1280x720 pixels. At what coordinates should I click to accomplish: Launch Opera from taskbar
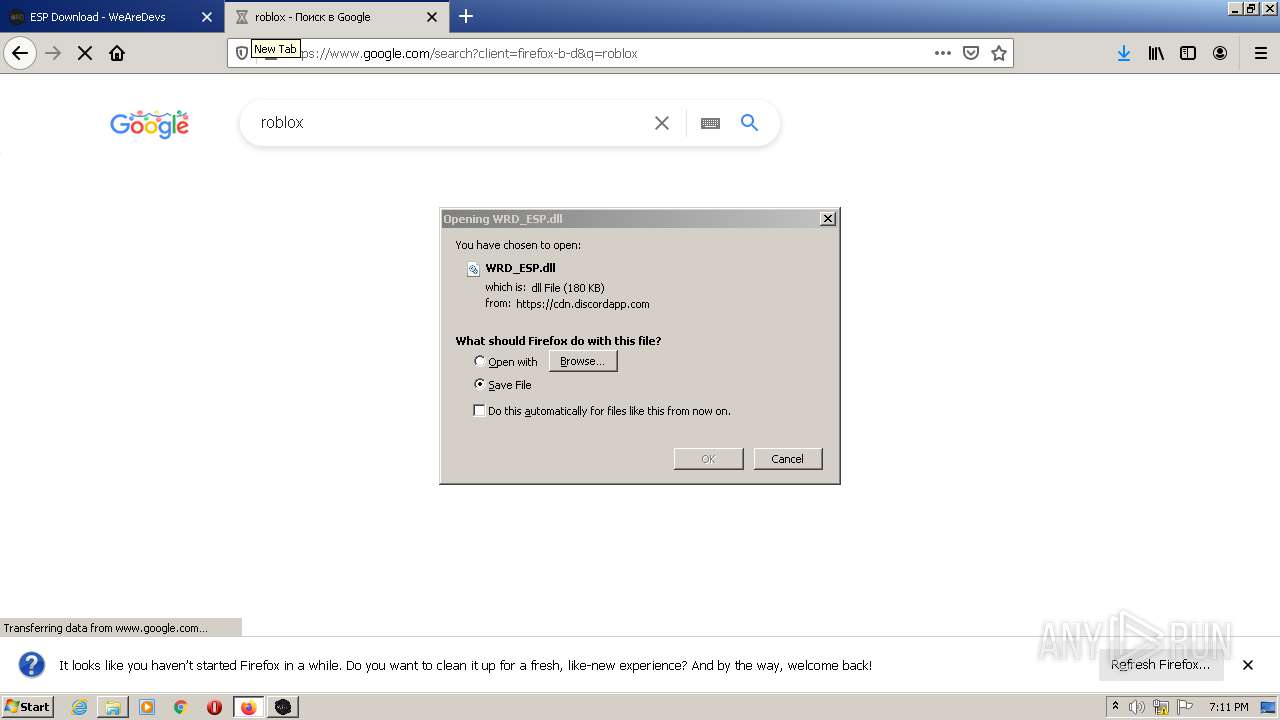point(214,707)
